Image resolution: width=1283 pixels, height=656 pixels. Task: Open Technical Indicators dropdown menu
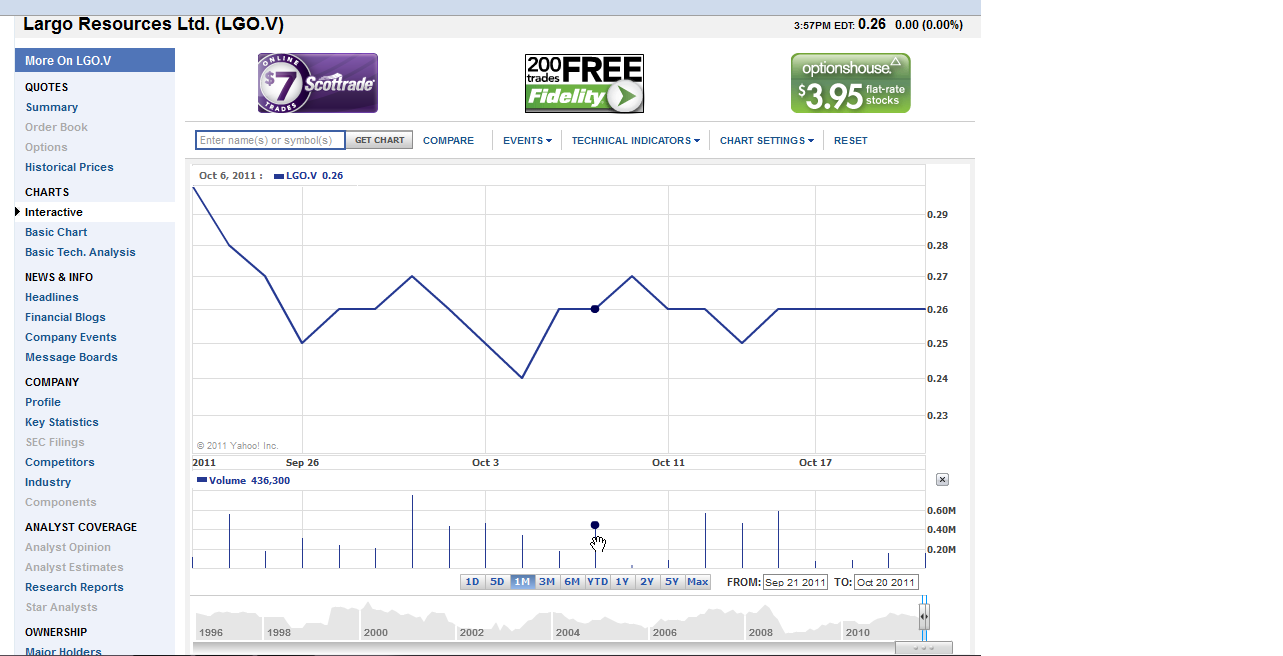click(635, 141)
